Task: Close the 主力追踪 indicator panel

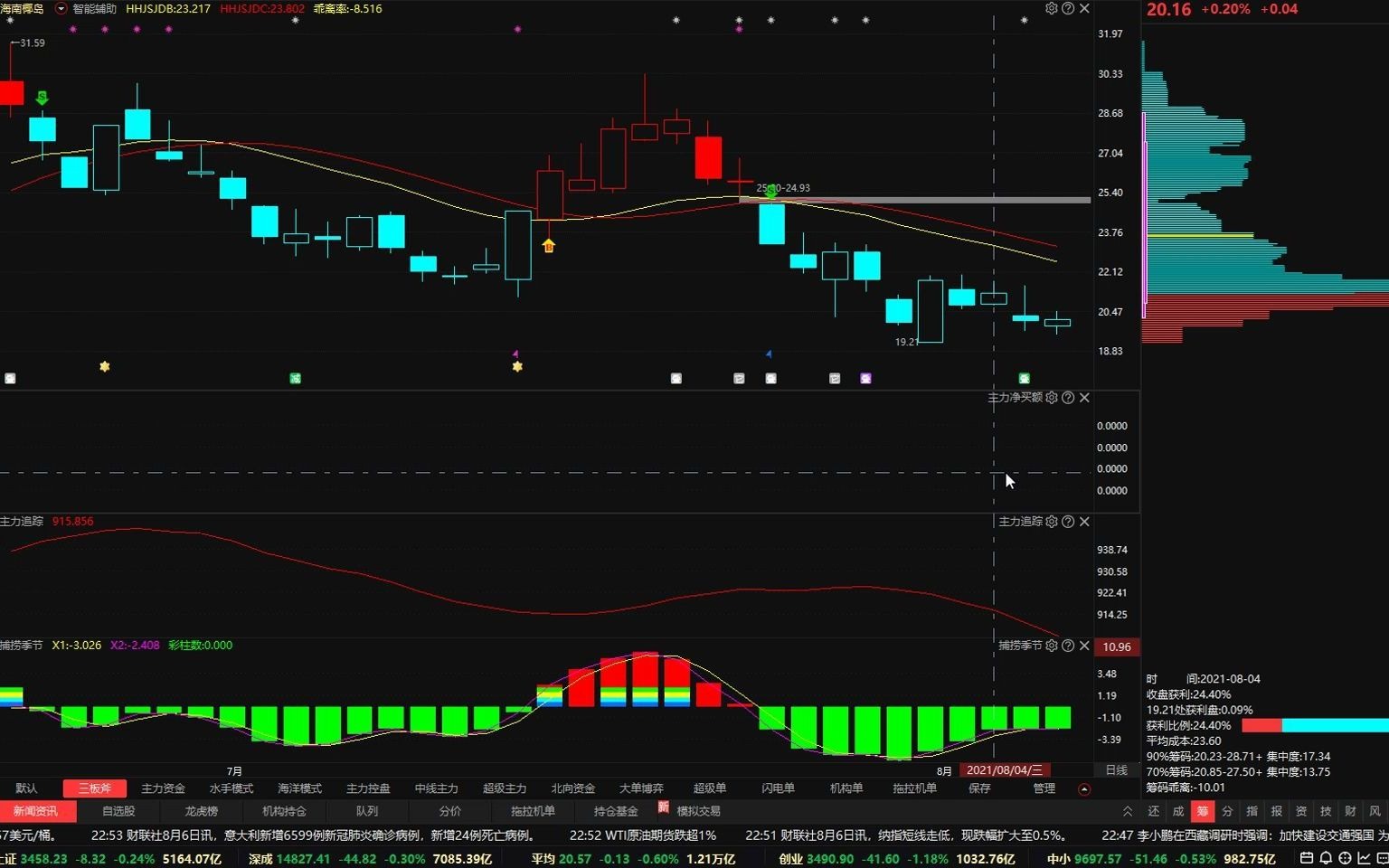Action: point(1084,522)
